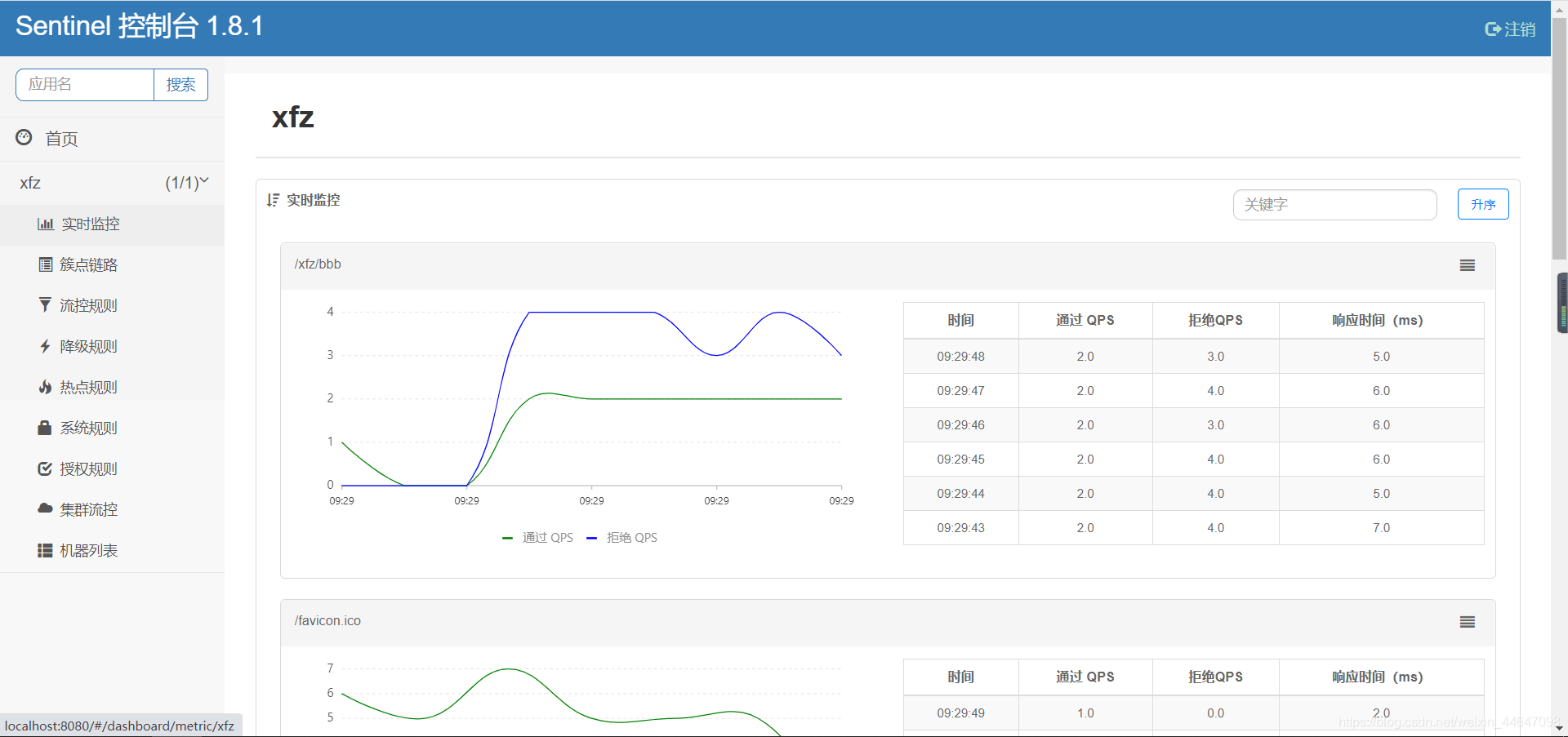Image resolution: width=1568 pixels, height=737 pixels.
Task: Click the 09:29:46 time cell
Action: pos(960,425)
